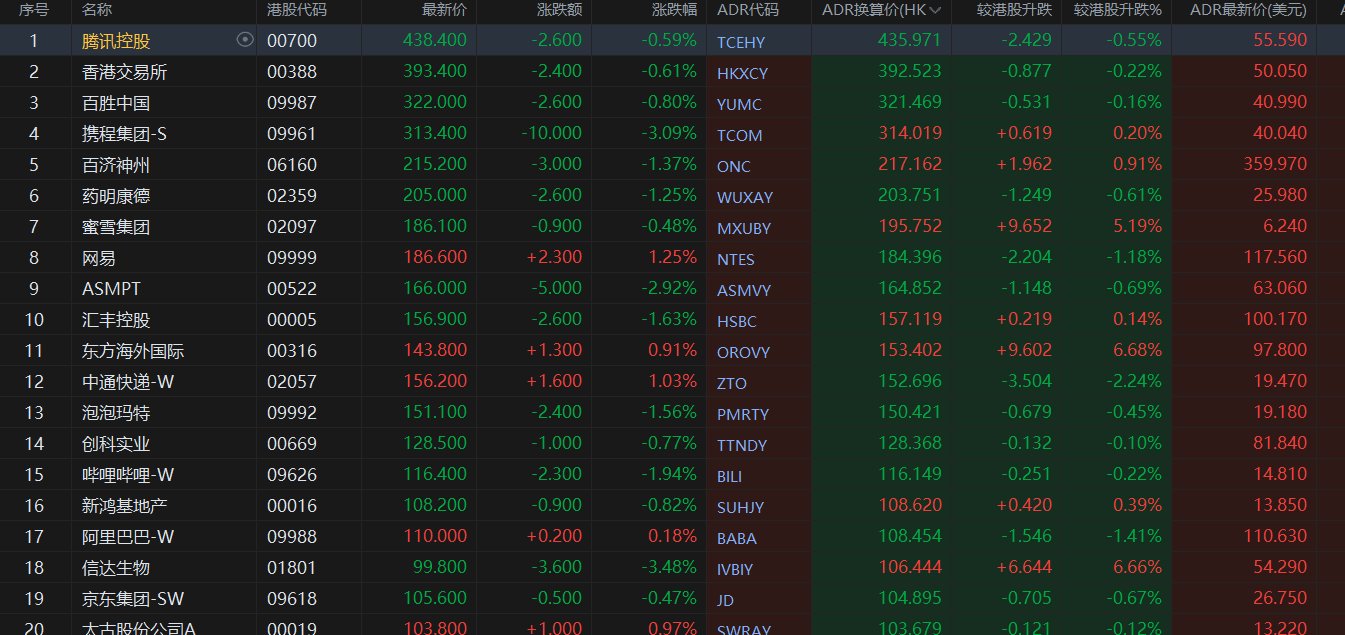This screenshot has width=1345, height=635.
Task: Click the YUMC ADR code
Action: (739, 104)
